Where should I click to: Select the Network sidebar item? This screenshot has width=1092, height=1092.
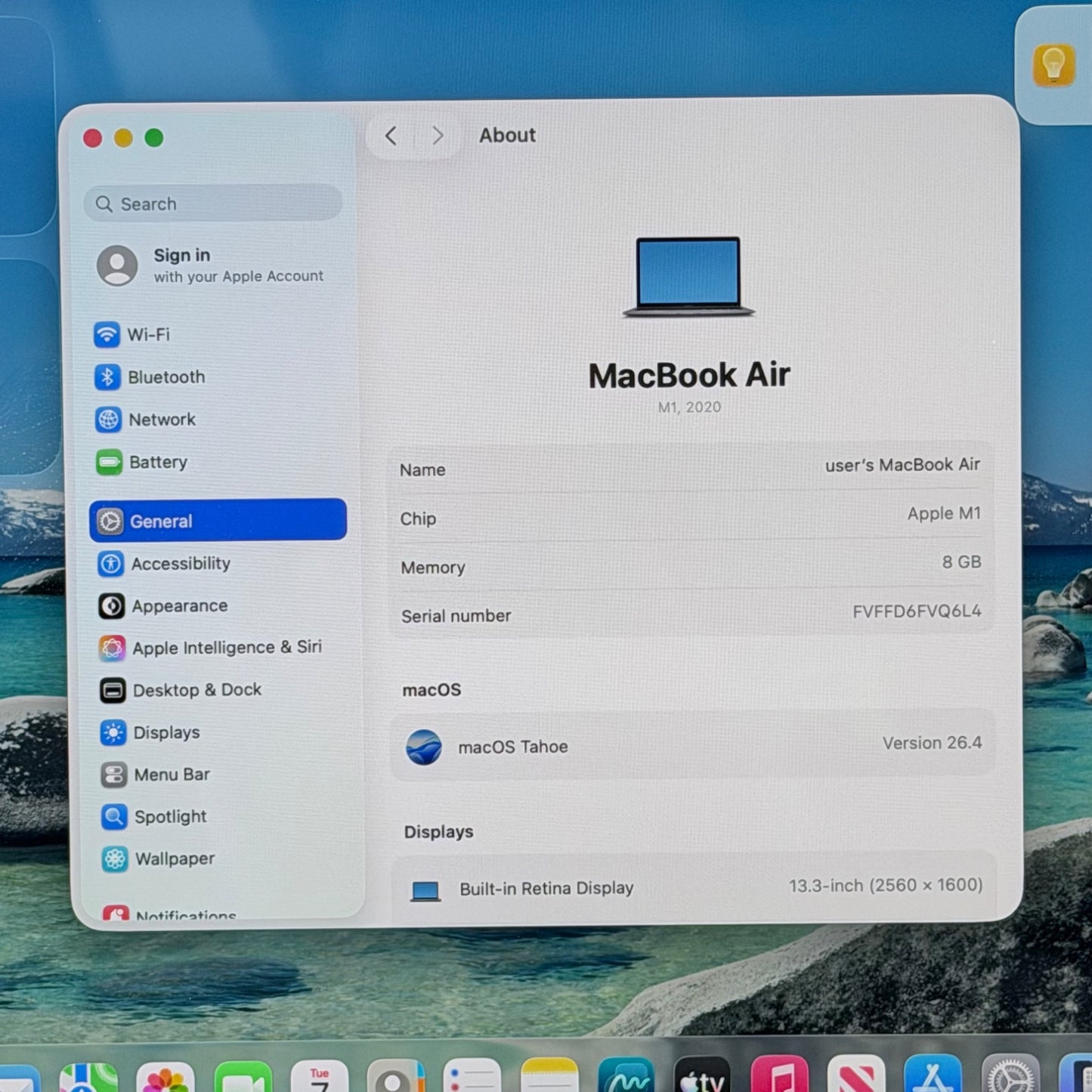click(x=161, y=419)
